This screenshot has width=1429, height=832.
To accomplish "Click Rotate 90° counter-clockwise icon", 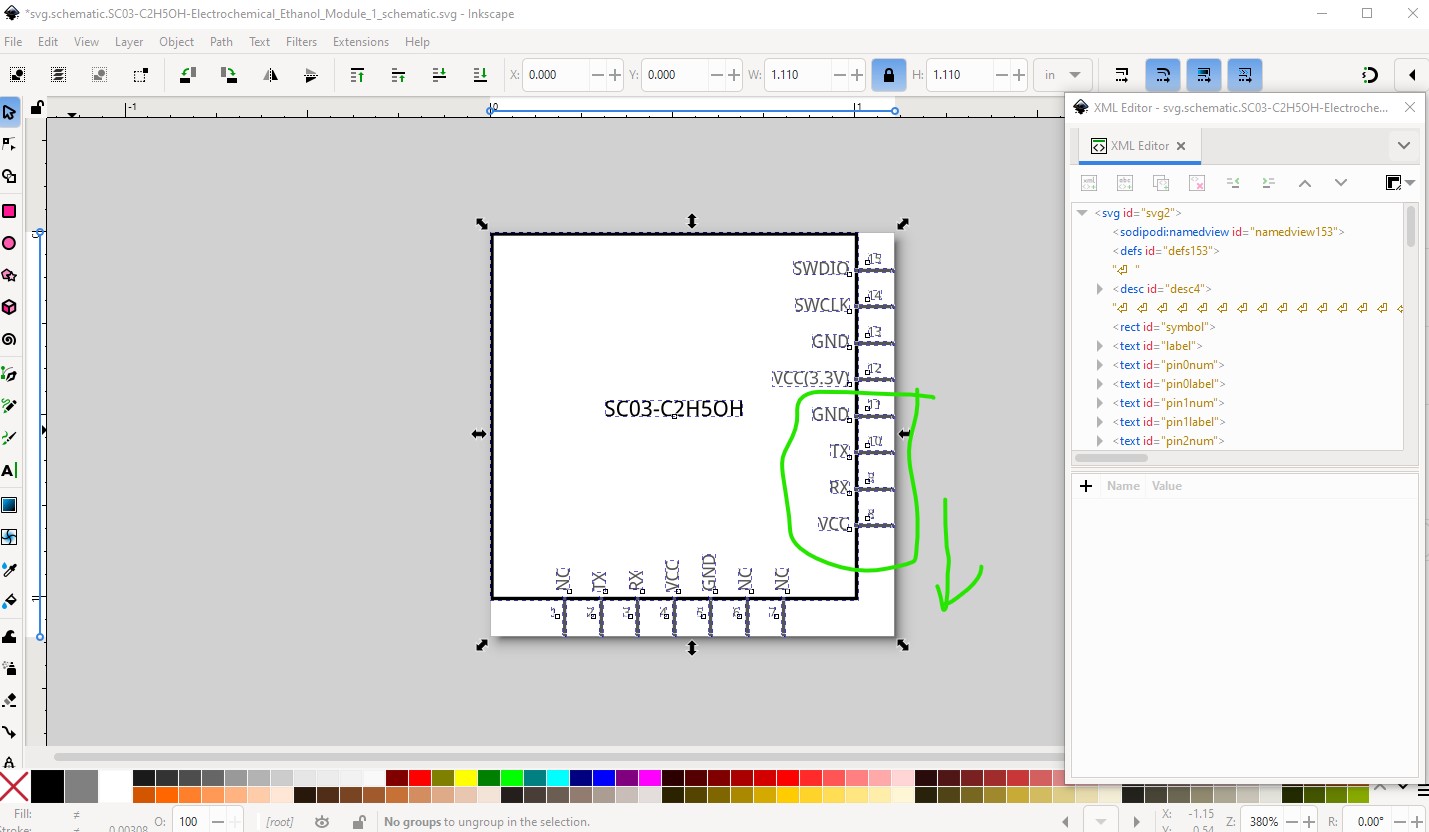I will pos(187,75).
